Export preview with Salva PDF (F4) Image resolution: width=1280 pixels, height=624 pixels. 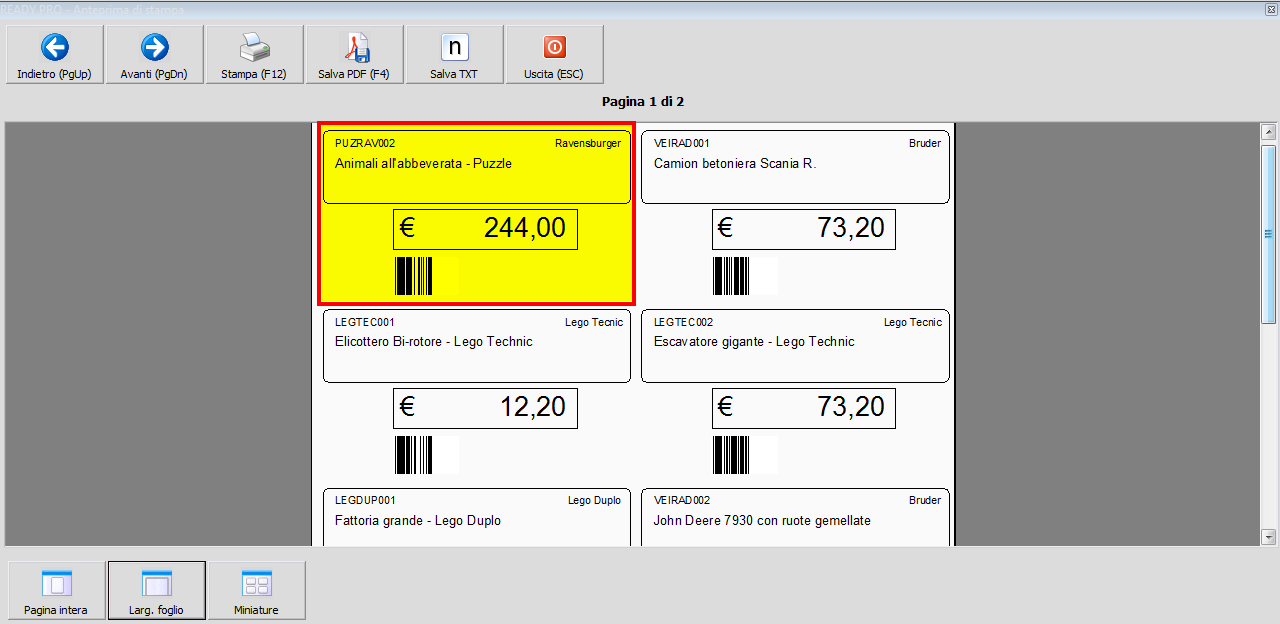pyautogui.click(x=355, y=54)
